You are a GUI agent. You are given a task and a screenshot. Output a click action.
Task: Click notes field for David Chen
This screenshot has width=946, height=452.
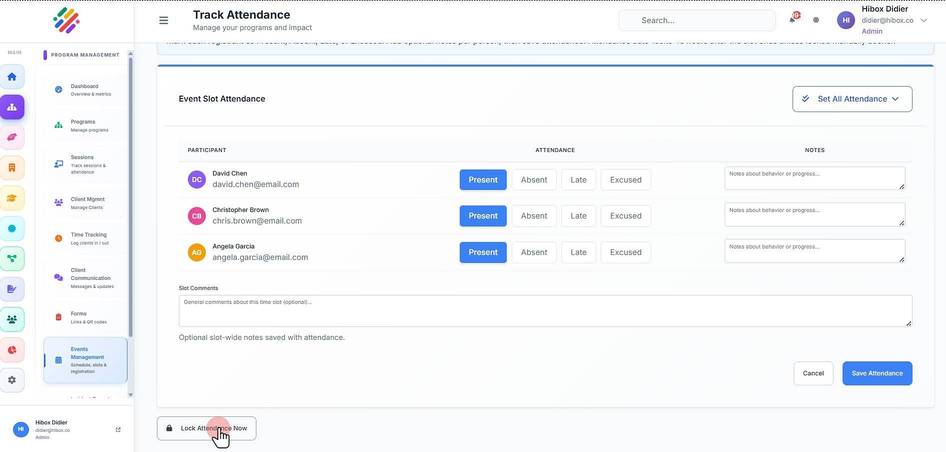coord(814,179)
